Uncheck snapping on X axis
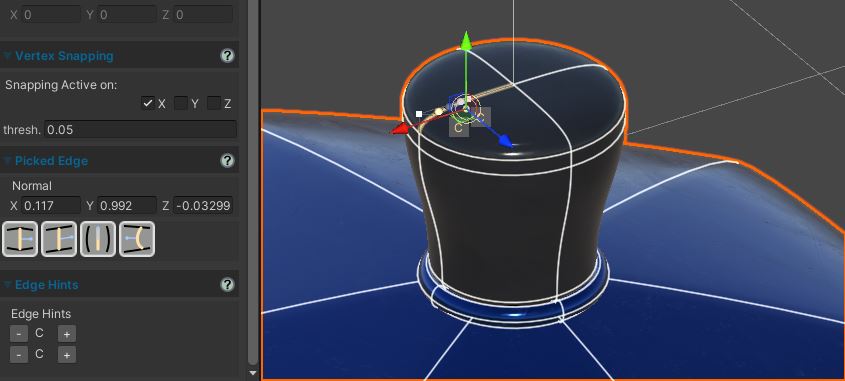 tap(148, 103)
